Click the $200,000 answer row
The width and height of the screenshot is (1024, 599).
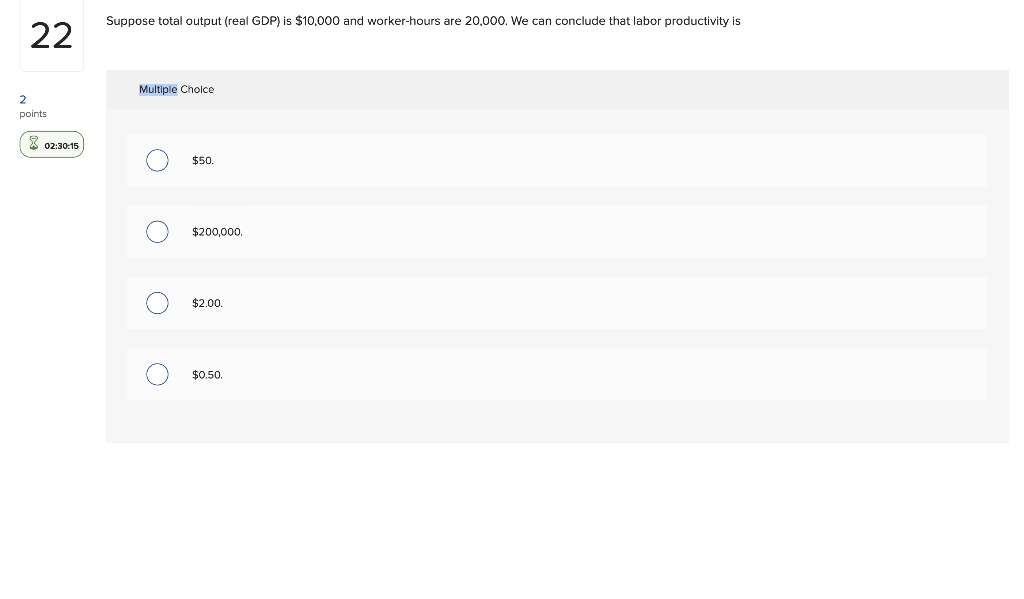[557, 232]
